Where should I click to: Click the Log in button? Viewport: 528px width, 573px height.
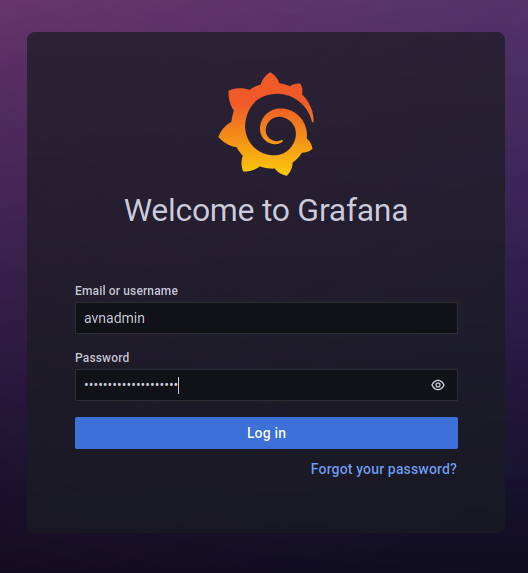266,433
